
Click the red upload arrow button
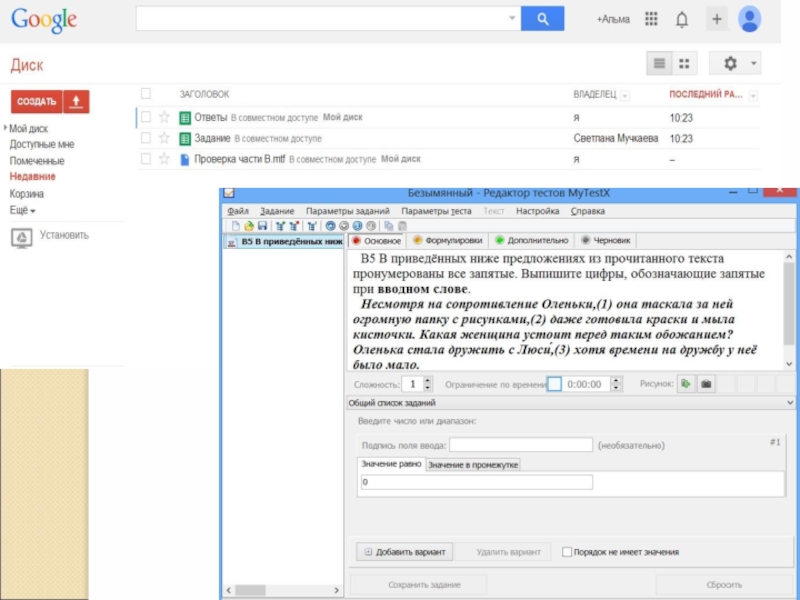tap(76, 102)
